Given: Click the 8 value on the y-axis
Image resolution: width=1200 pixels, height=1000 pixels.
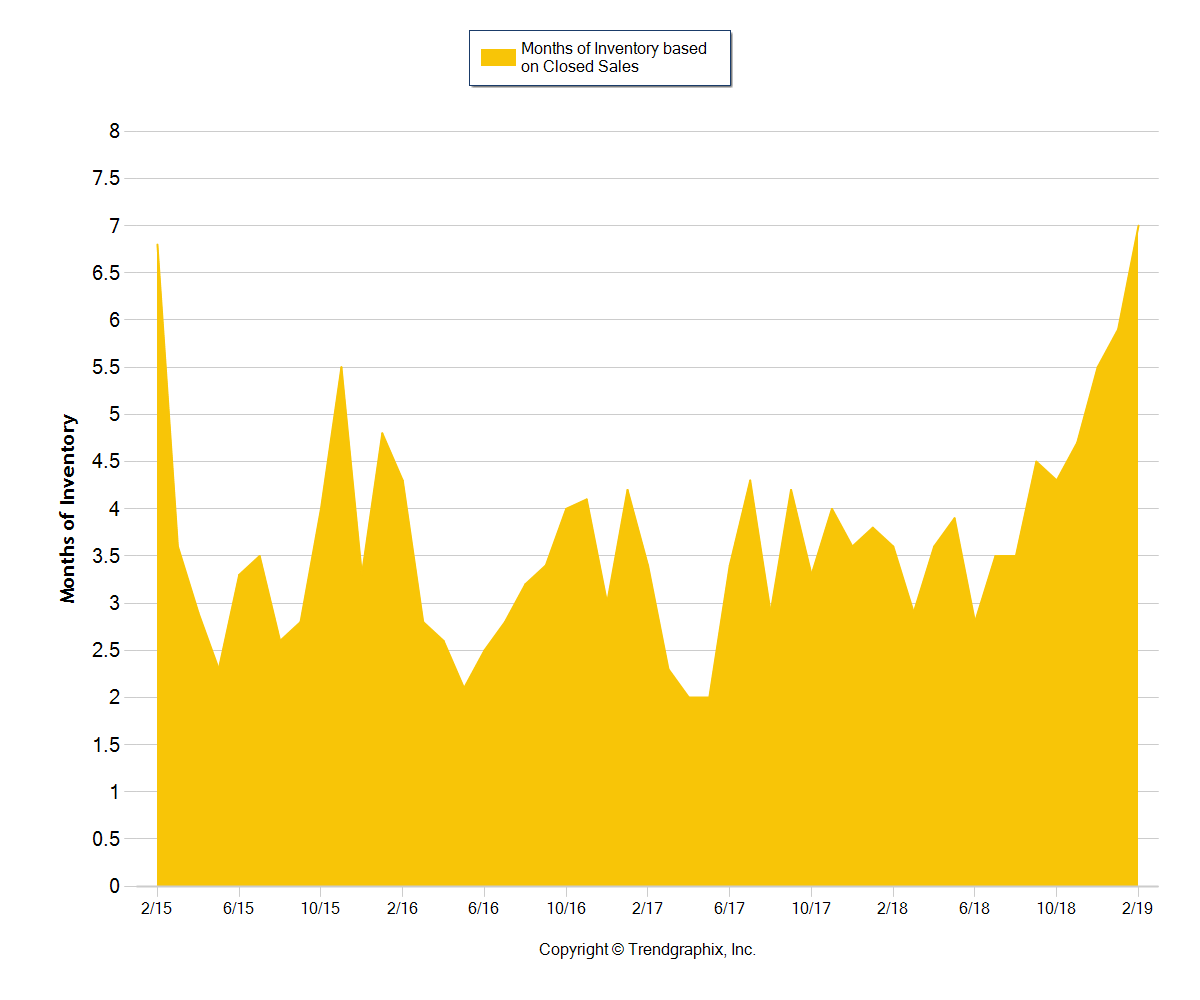Looking at the screenshot, I should 114,131.
